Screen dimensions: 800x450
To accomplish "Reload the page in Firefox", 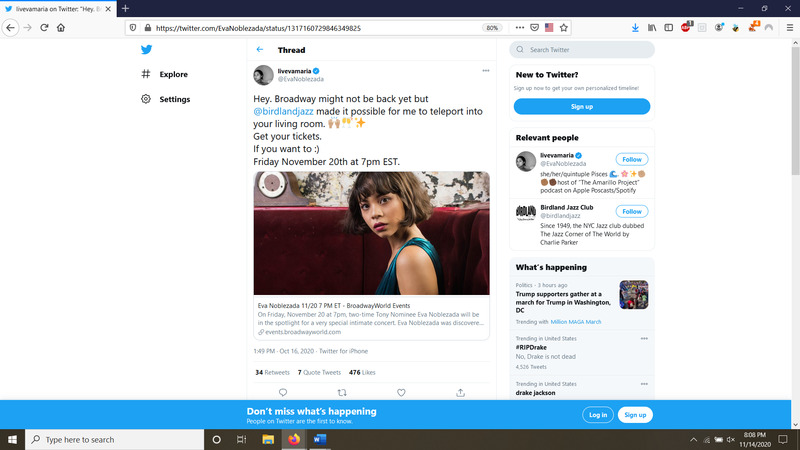I will [x=44, y=28].
